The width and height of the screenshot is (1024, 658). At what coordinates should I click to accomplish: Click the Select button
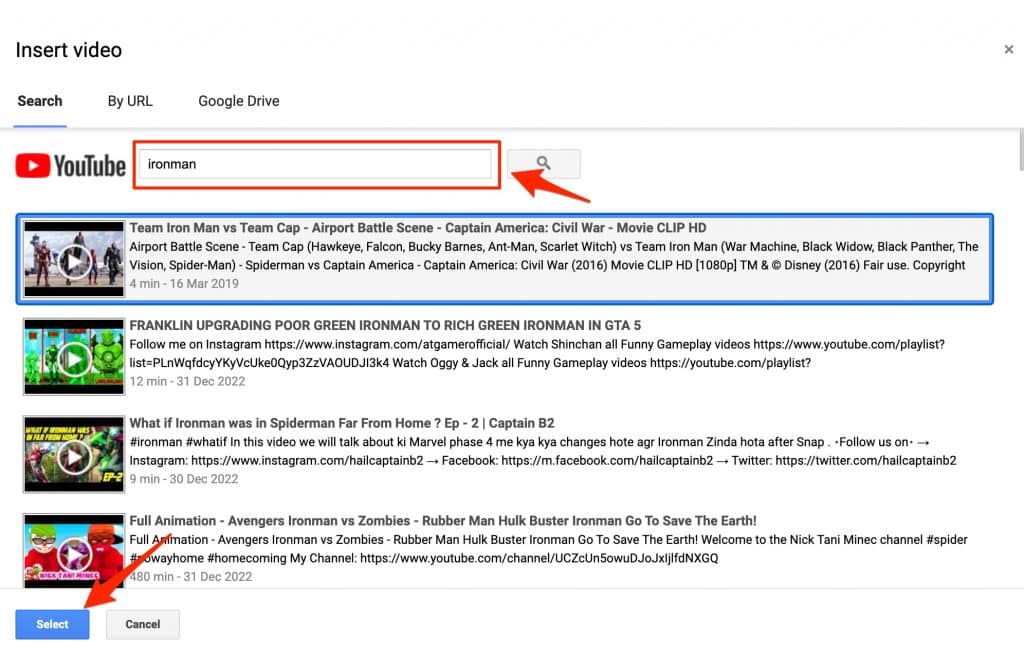click(52, 624)
